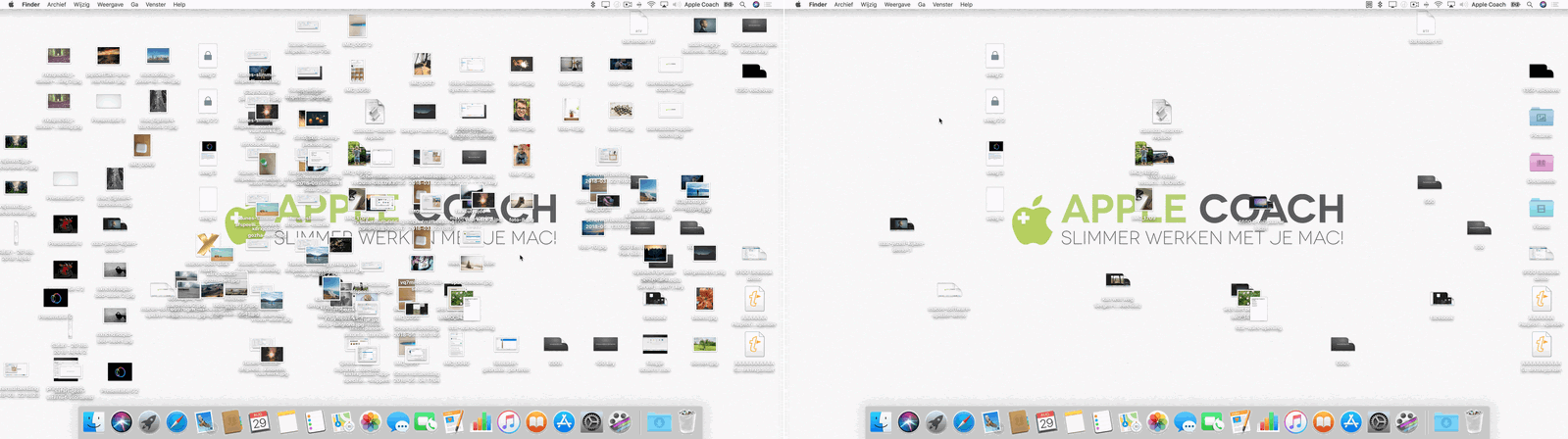Open Calendar showing 29 in left Dock
The height and width of the screenshot is (439, 1568).
(x=259, y=422)
